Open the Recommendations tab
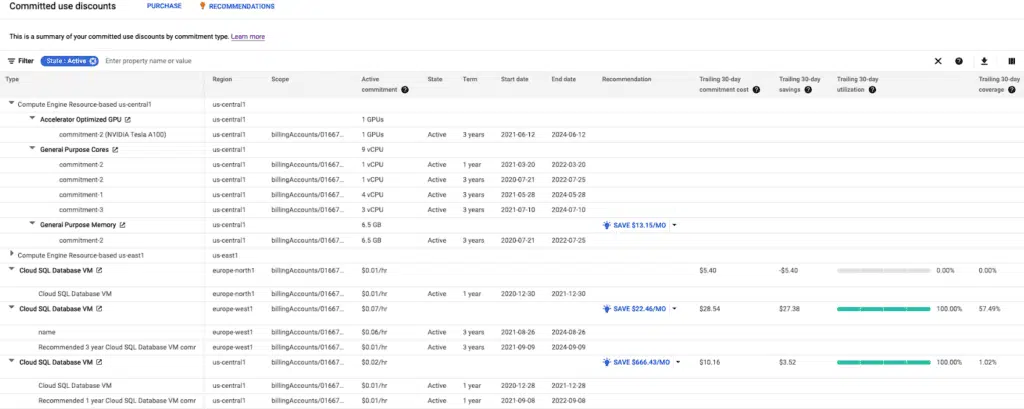 [x=242, y=7]
